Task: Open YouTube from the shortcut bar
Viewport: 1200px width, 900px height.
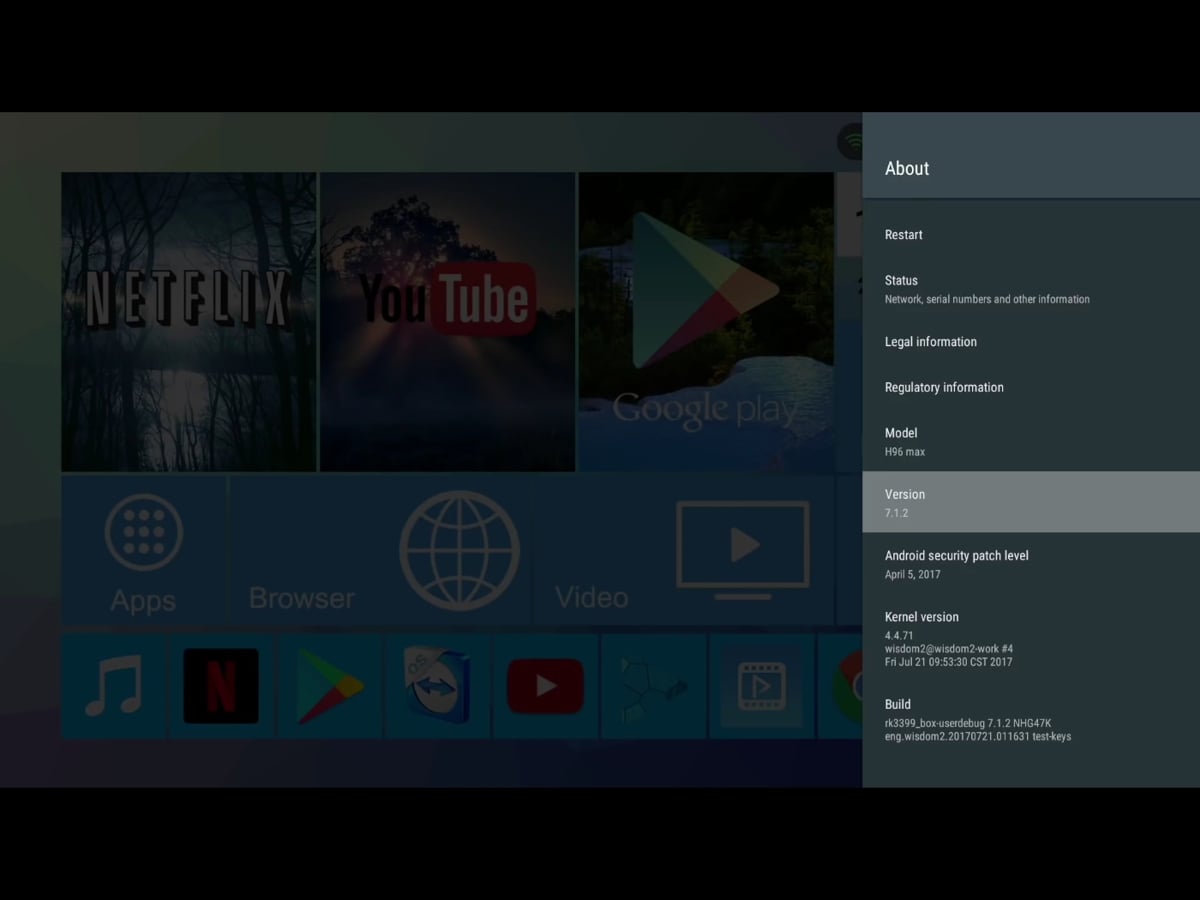Action: tap(545, 686)
